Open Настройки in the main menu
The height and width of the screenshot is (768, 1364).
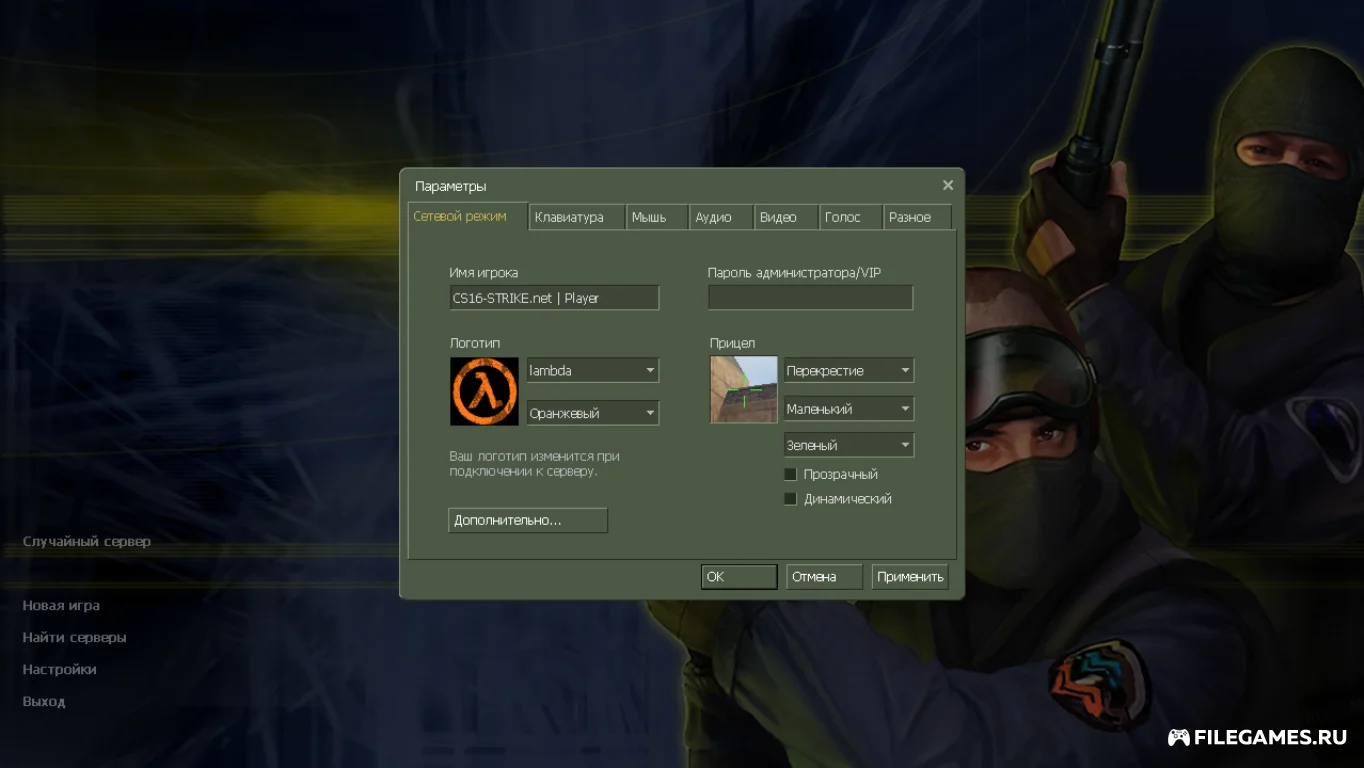[x=59, y=669]
